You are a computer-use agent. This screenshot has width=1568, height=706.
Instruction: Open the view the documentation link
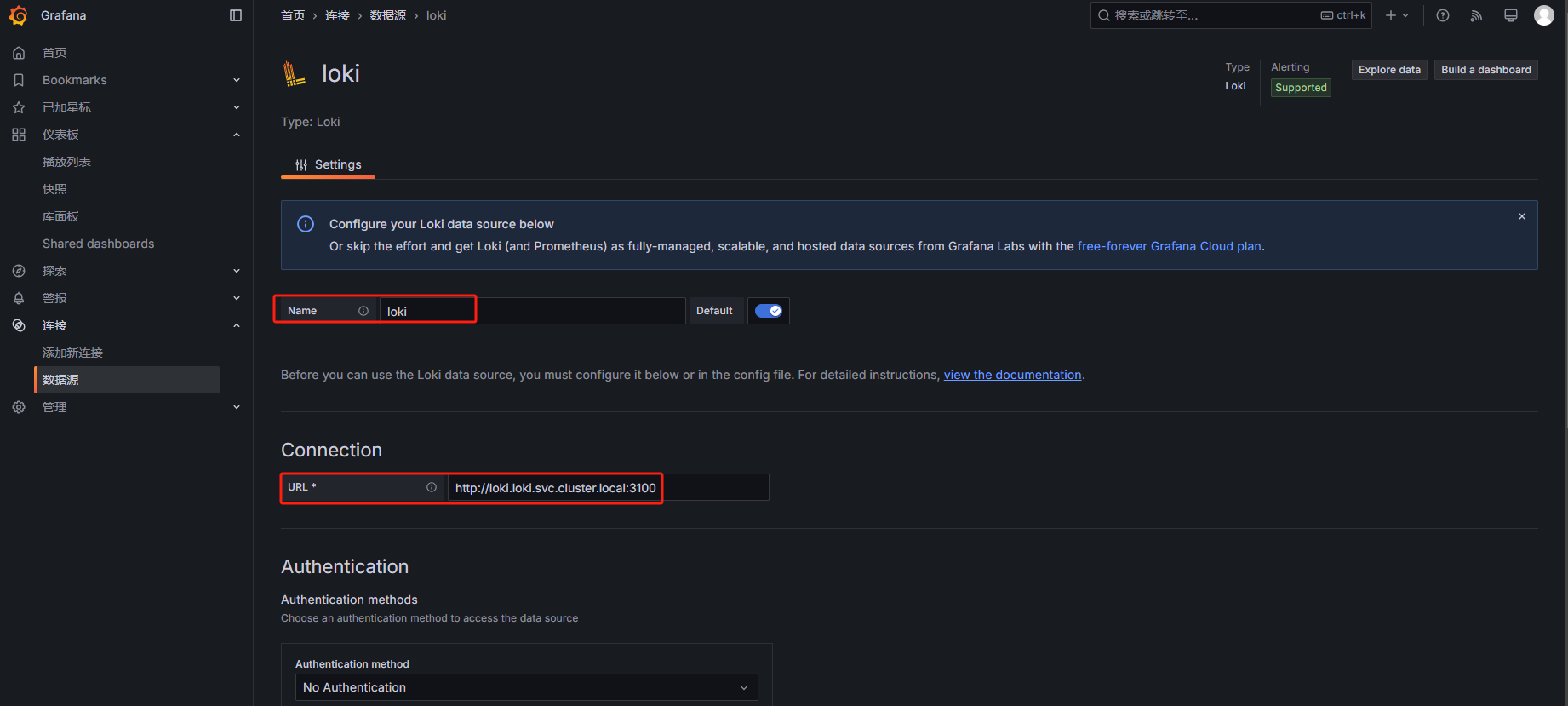point(1012,375)
